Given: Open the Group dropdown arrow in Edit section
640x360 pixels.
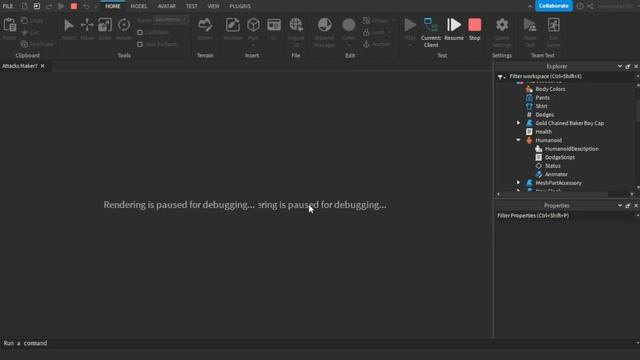Looking at the screenshot, I should point(393,20).
